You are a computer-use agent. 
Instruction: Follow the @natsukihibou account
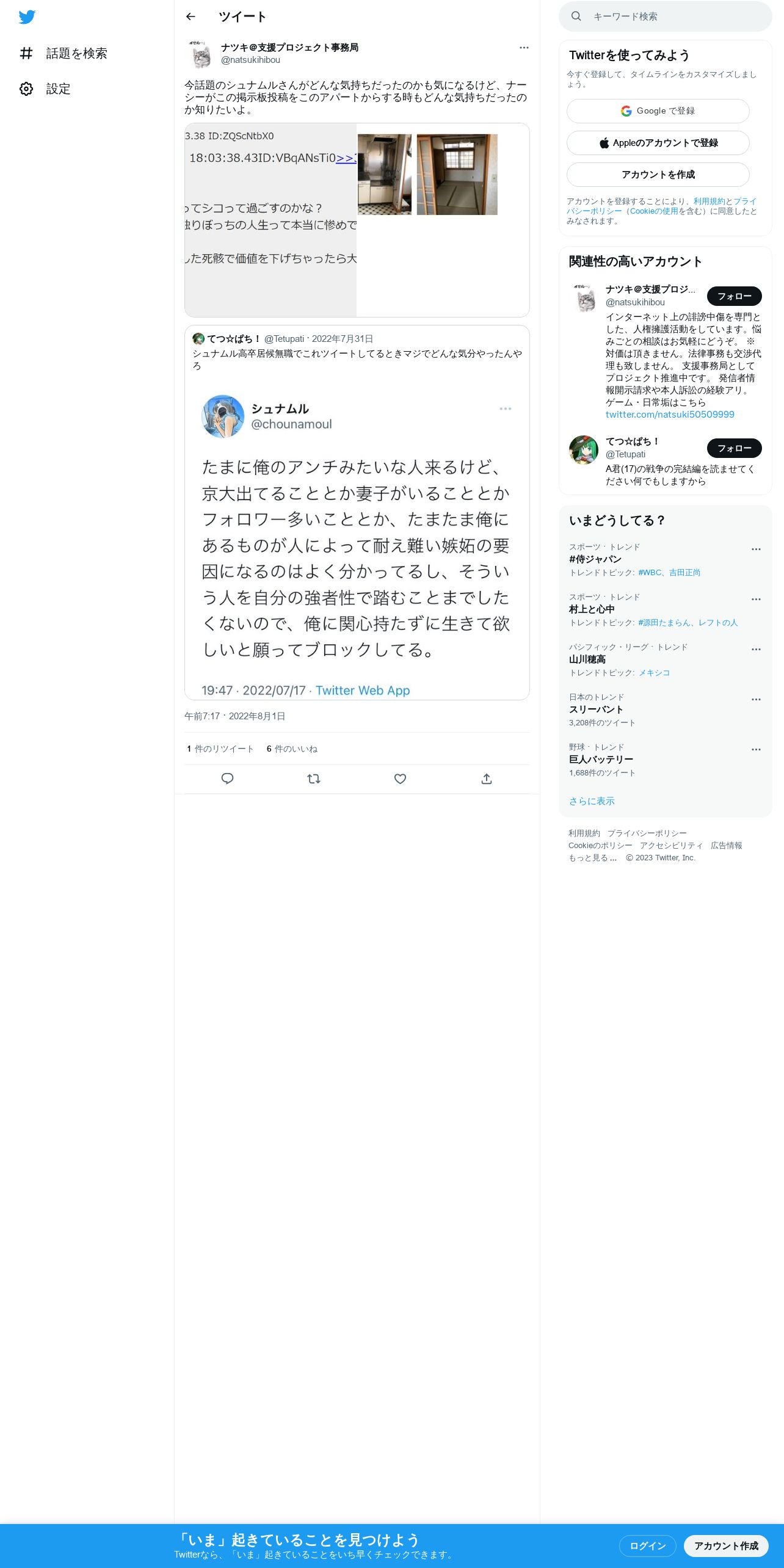734,296
